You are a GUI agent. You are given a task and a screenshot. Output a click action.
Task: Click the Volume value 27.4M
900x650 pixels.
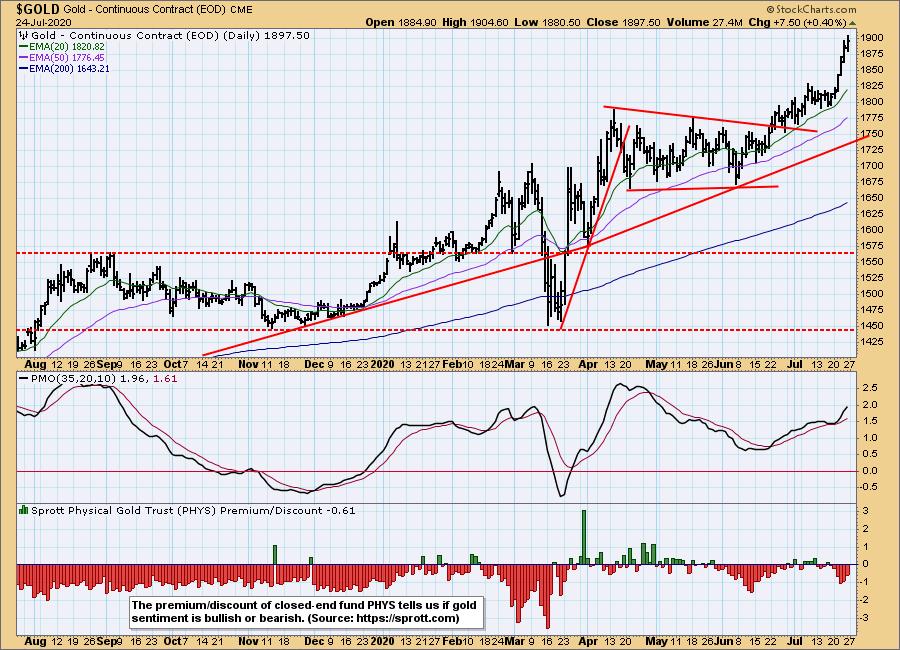pyautogui.click(x=728, y=22)
